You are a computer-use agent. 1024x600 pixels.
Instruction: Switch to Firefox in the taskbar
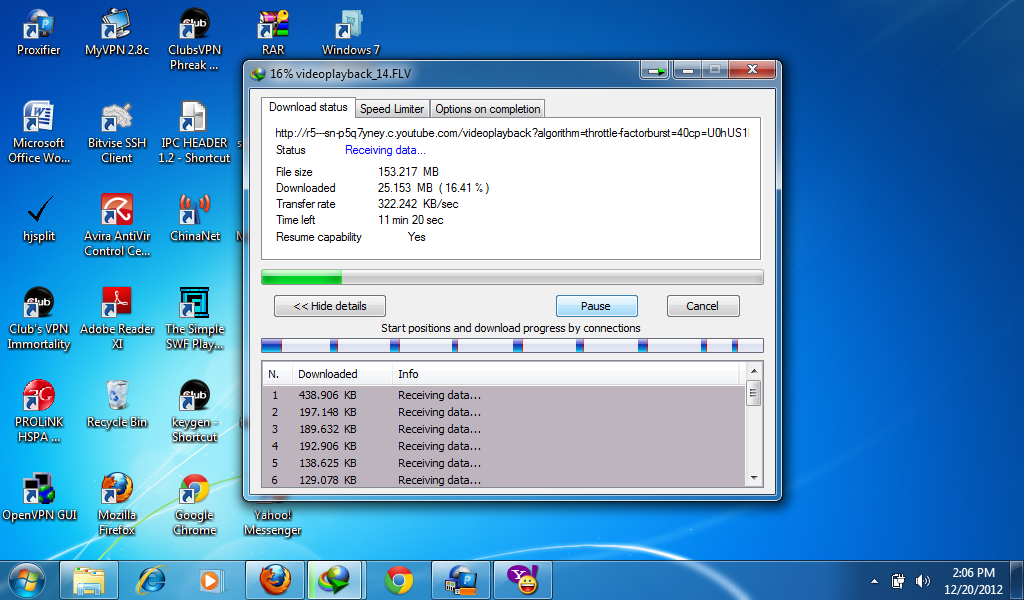point(275,580)
